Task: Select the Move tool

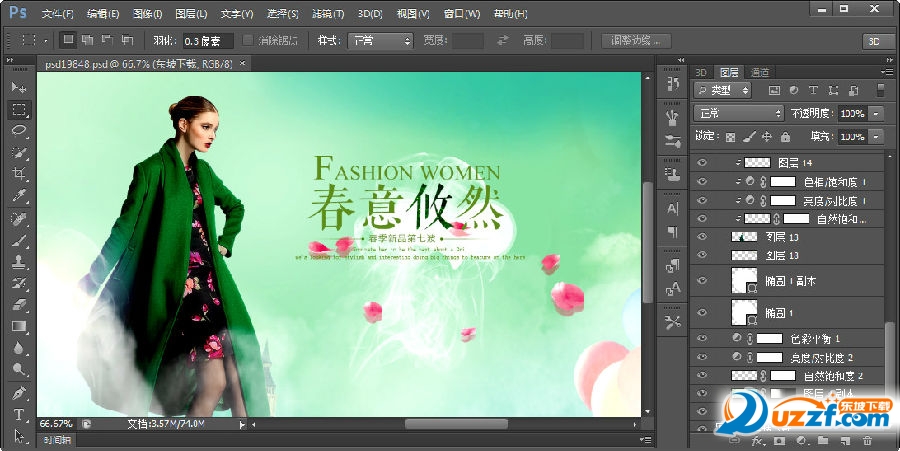Action: point(19,88)
